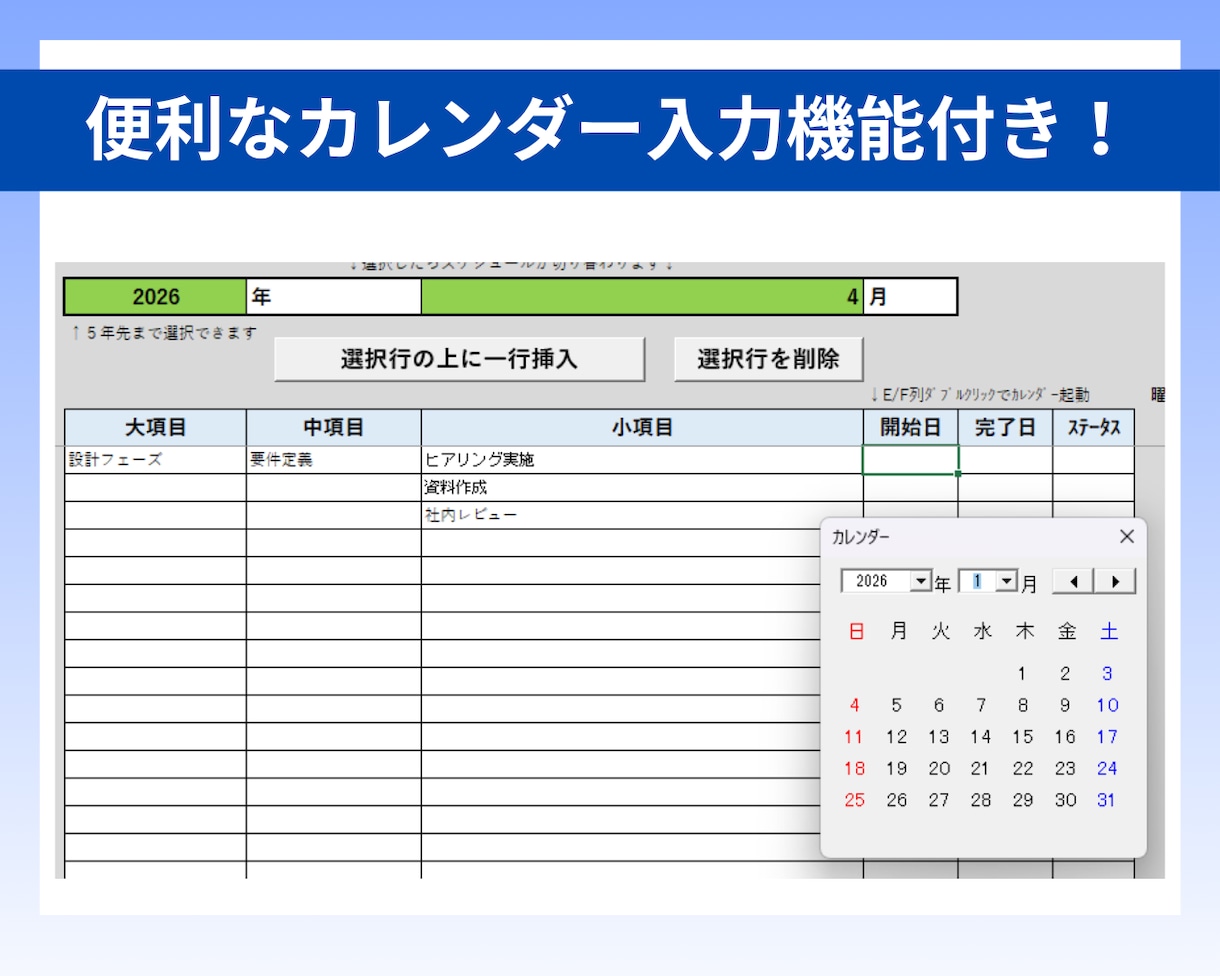Pick Saturday 31 in the calendar

point(1106,800)
